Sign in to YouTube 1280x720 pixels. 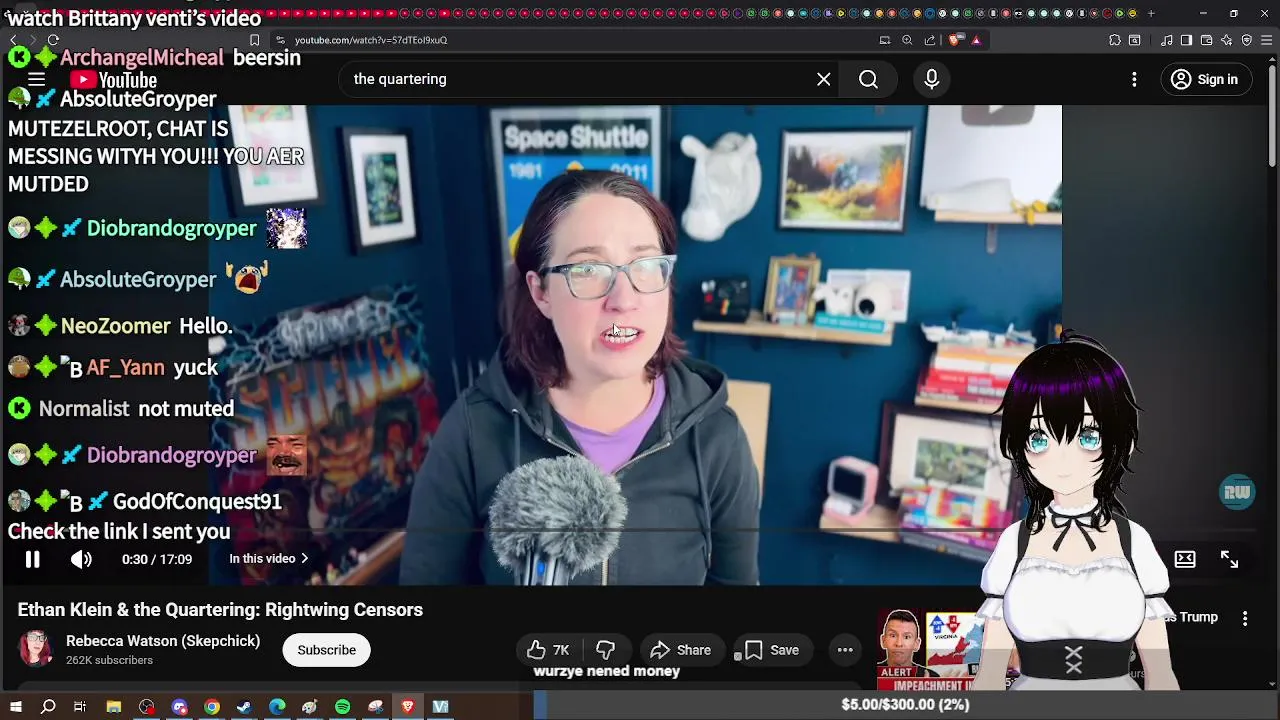pos(1205,79)
